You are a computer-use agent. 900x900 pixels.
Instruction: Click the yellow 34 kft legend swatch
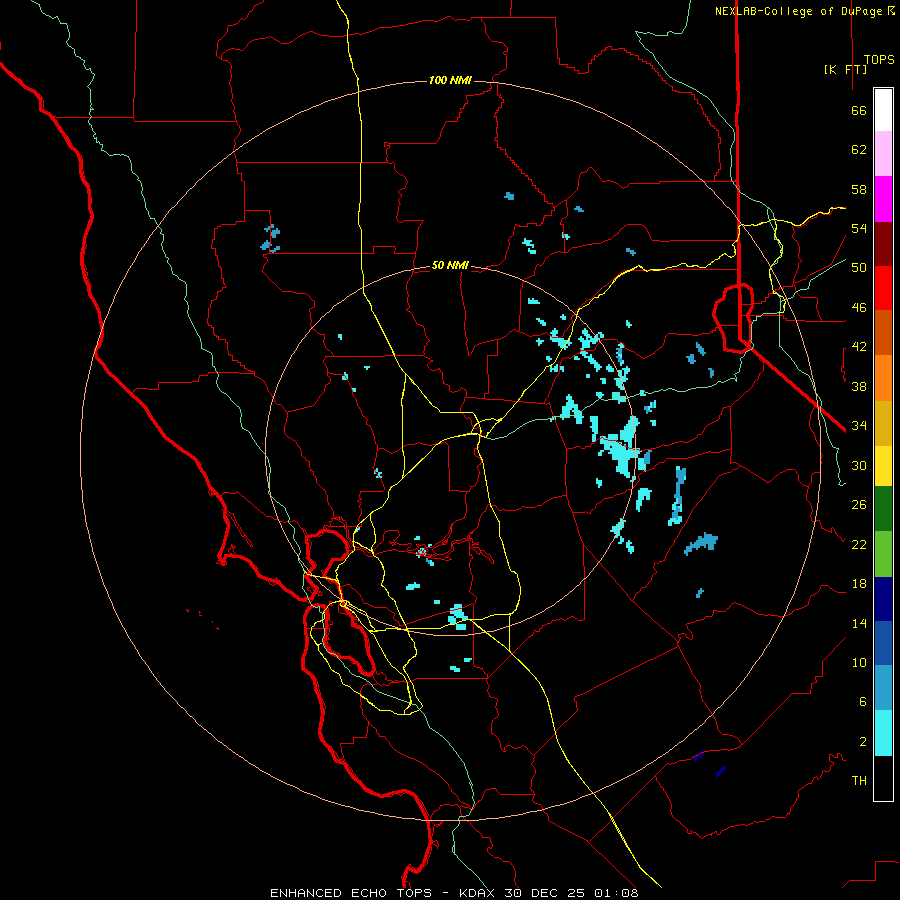(883, 465)
